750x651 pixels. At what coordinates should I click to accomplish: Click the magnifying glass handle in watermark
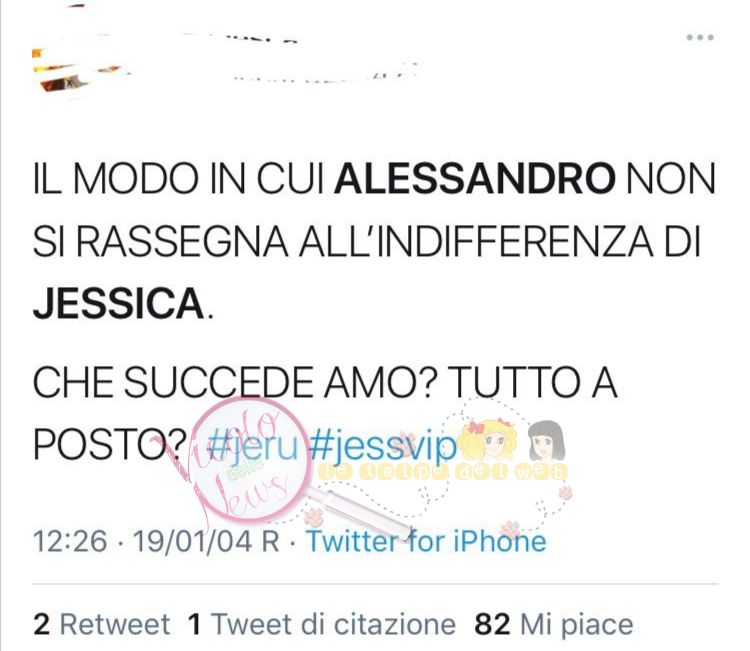[356, 508]
